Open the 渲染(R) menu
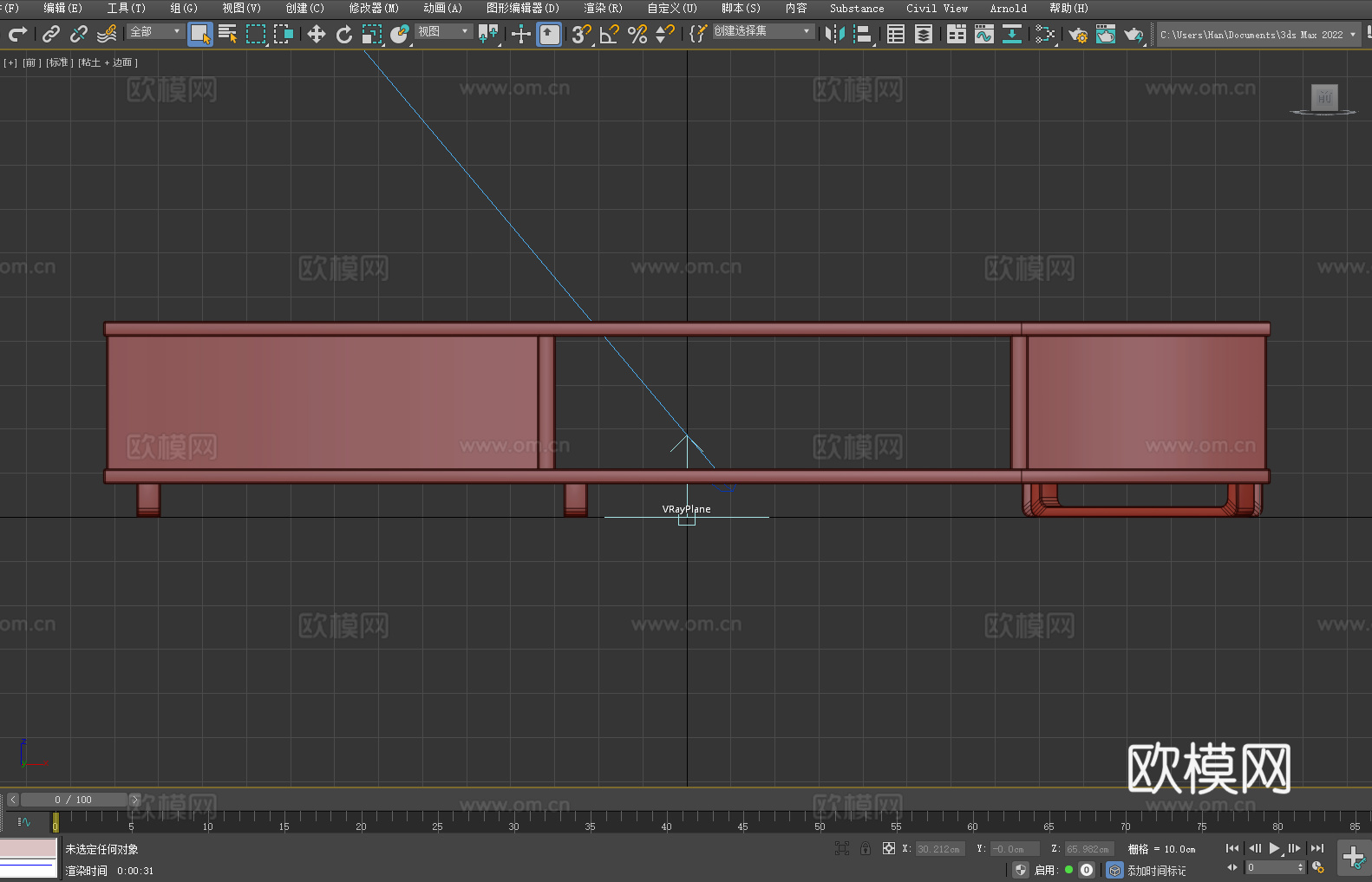The height and width of the screenshot is (882, 1372). pos(603,8)
